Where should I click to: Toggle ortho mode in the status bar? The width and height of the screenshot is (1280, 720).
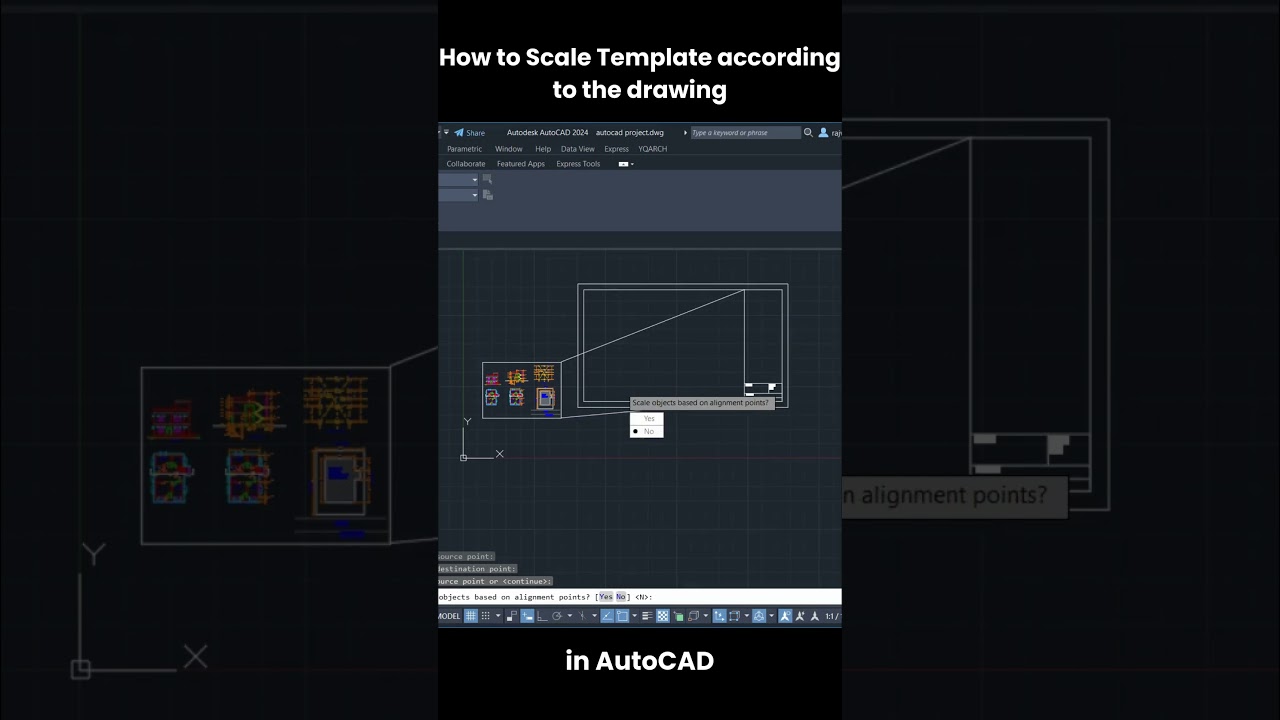point(542,616)
